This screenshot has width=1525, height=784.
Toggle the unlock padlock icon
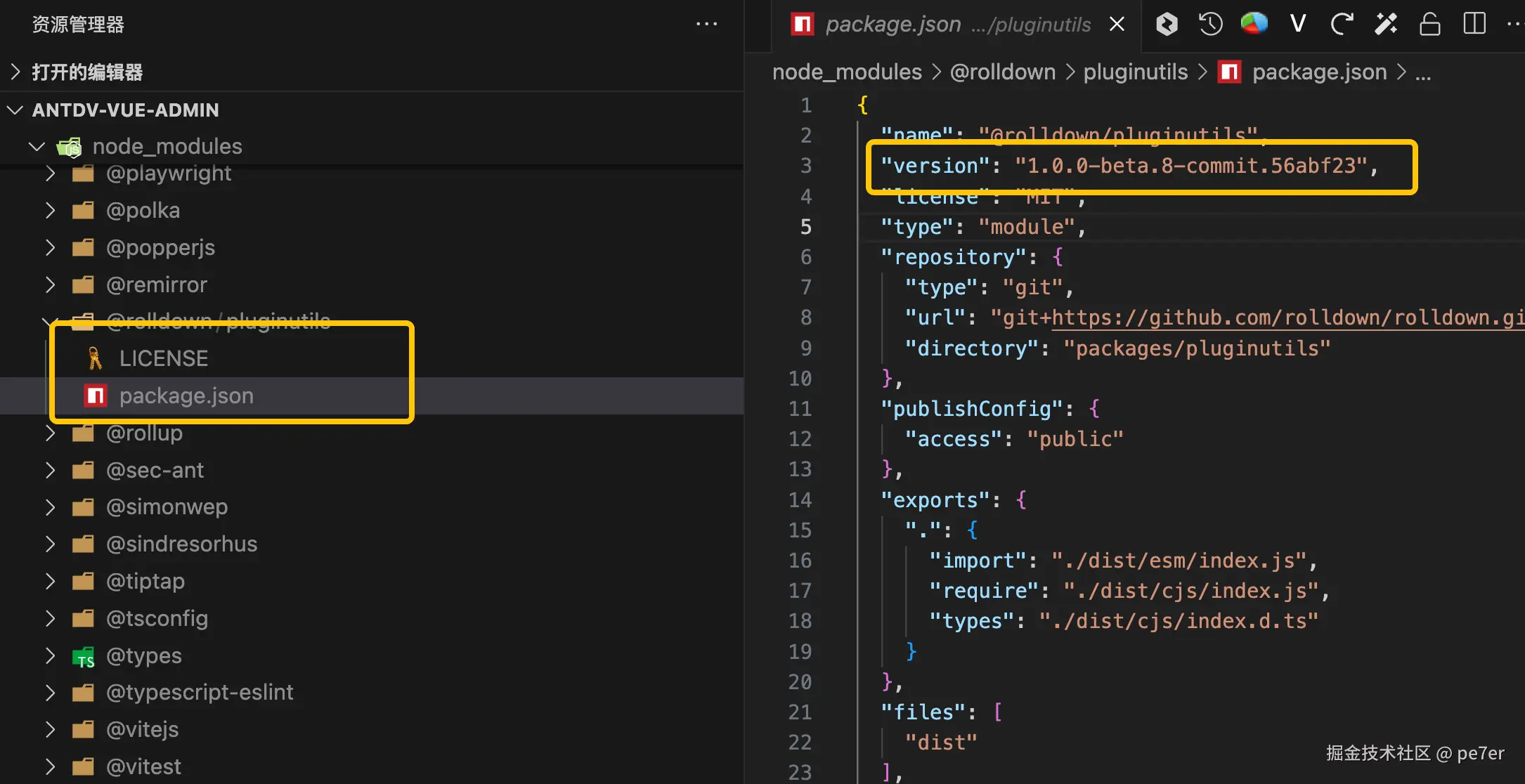click(x=1430, y=25)
